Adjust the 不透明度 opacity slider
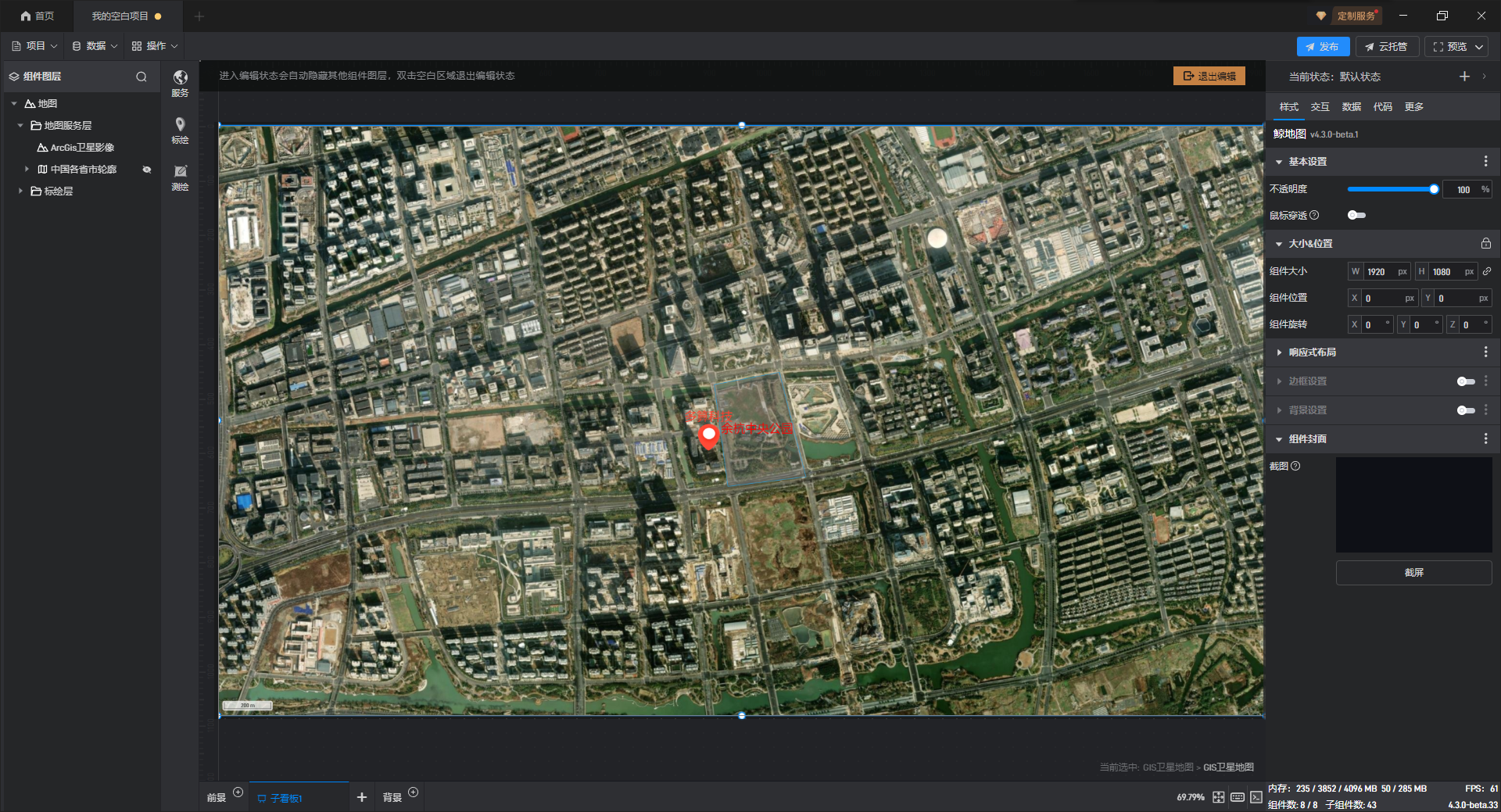Viewport: 1501px width, 812px height. point(1392,189)
